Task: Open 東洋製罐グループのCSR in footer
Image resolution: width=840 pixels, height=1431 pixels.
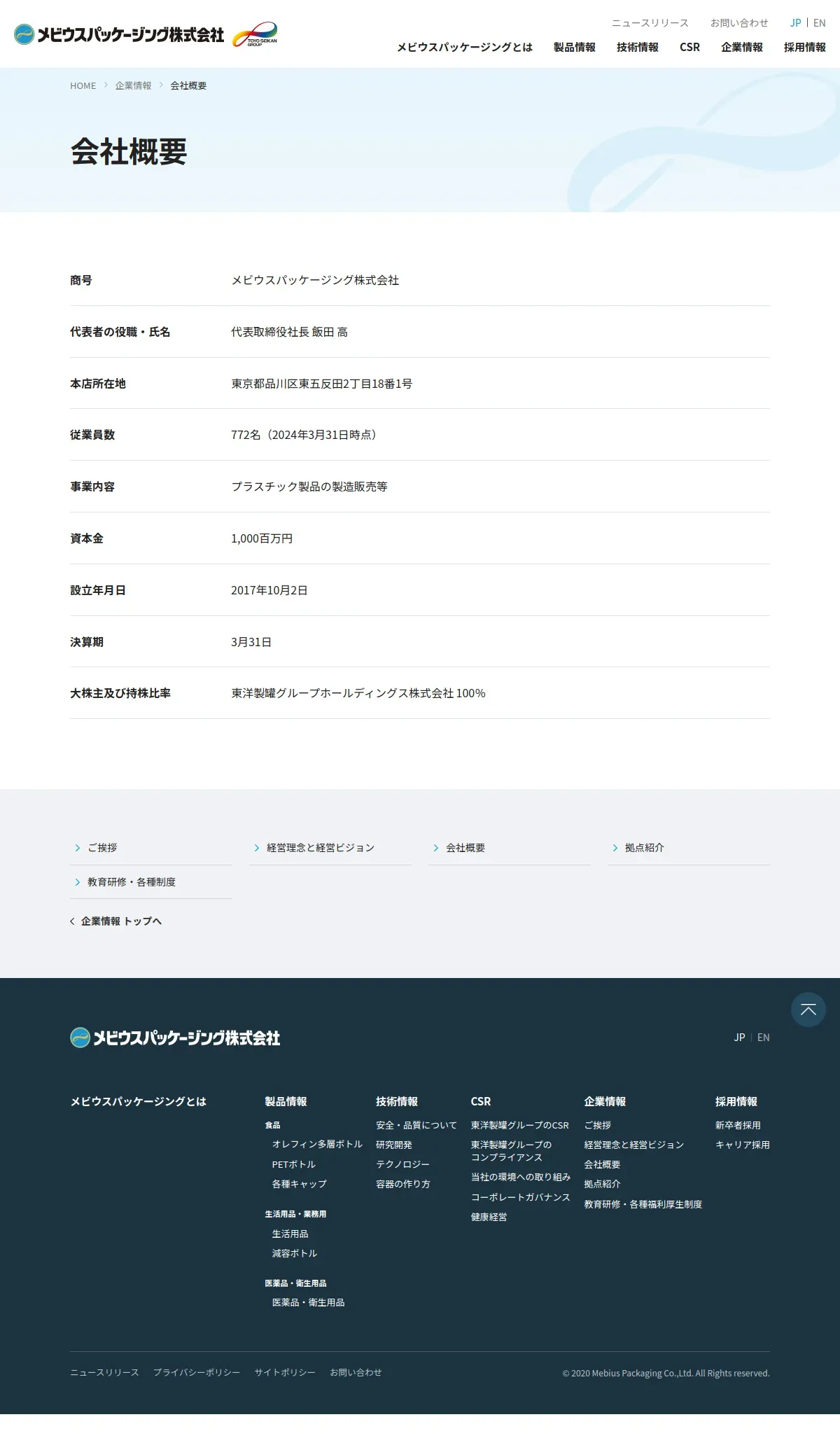Action: point(520,1125)
